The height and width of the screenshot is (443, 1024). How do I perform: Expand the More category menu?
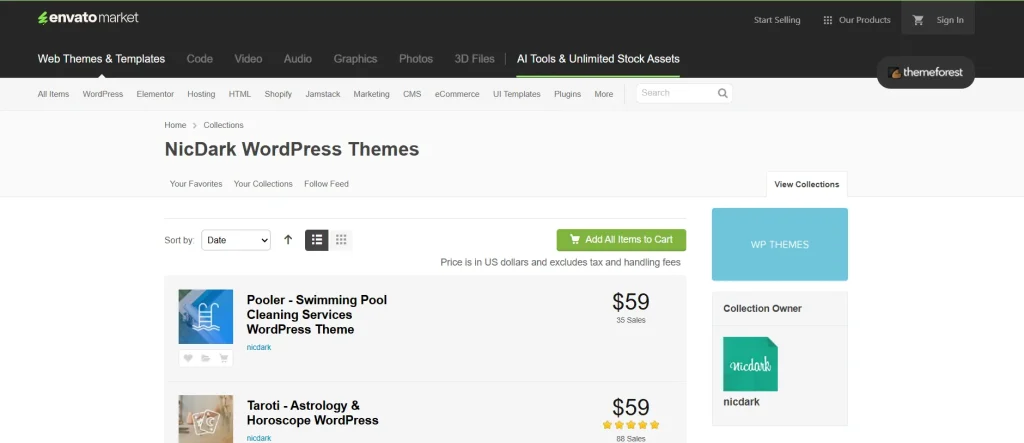[x=603, y=94]
